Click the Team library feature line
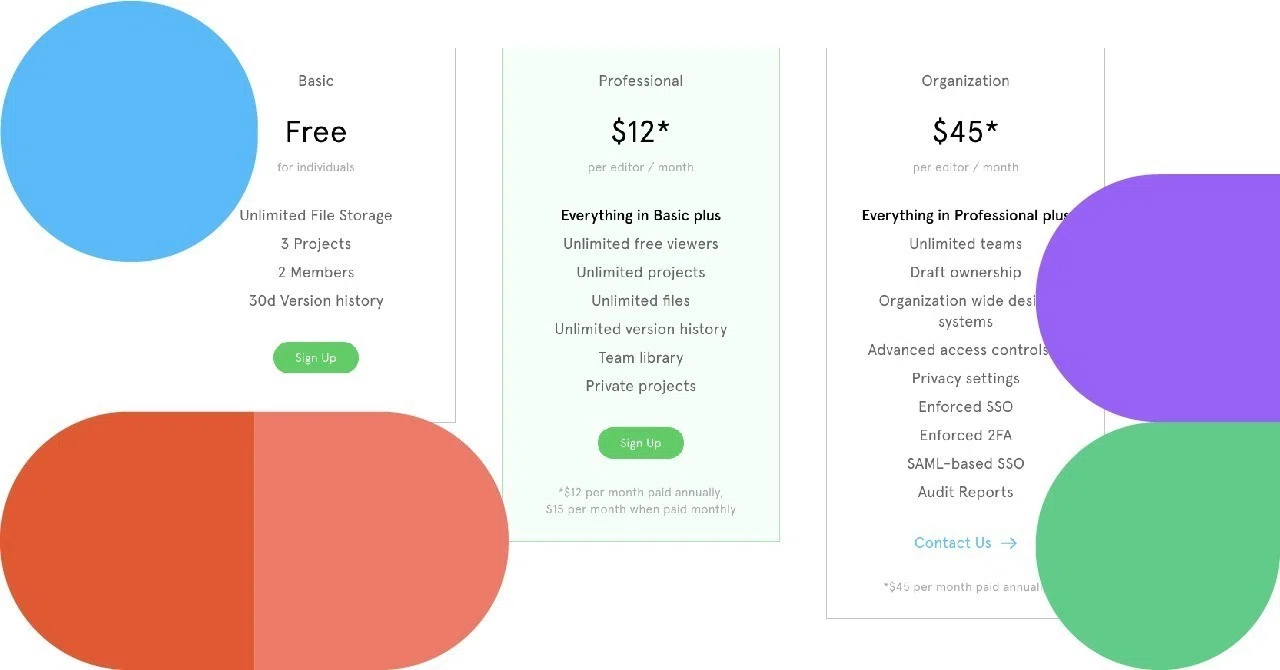1280x670 pixels. tap(641, 358)
